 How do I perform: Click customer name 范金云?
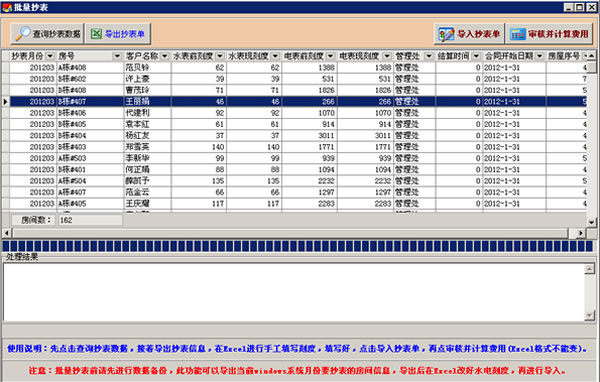[137, 192]
